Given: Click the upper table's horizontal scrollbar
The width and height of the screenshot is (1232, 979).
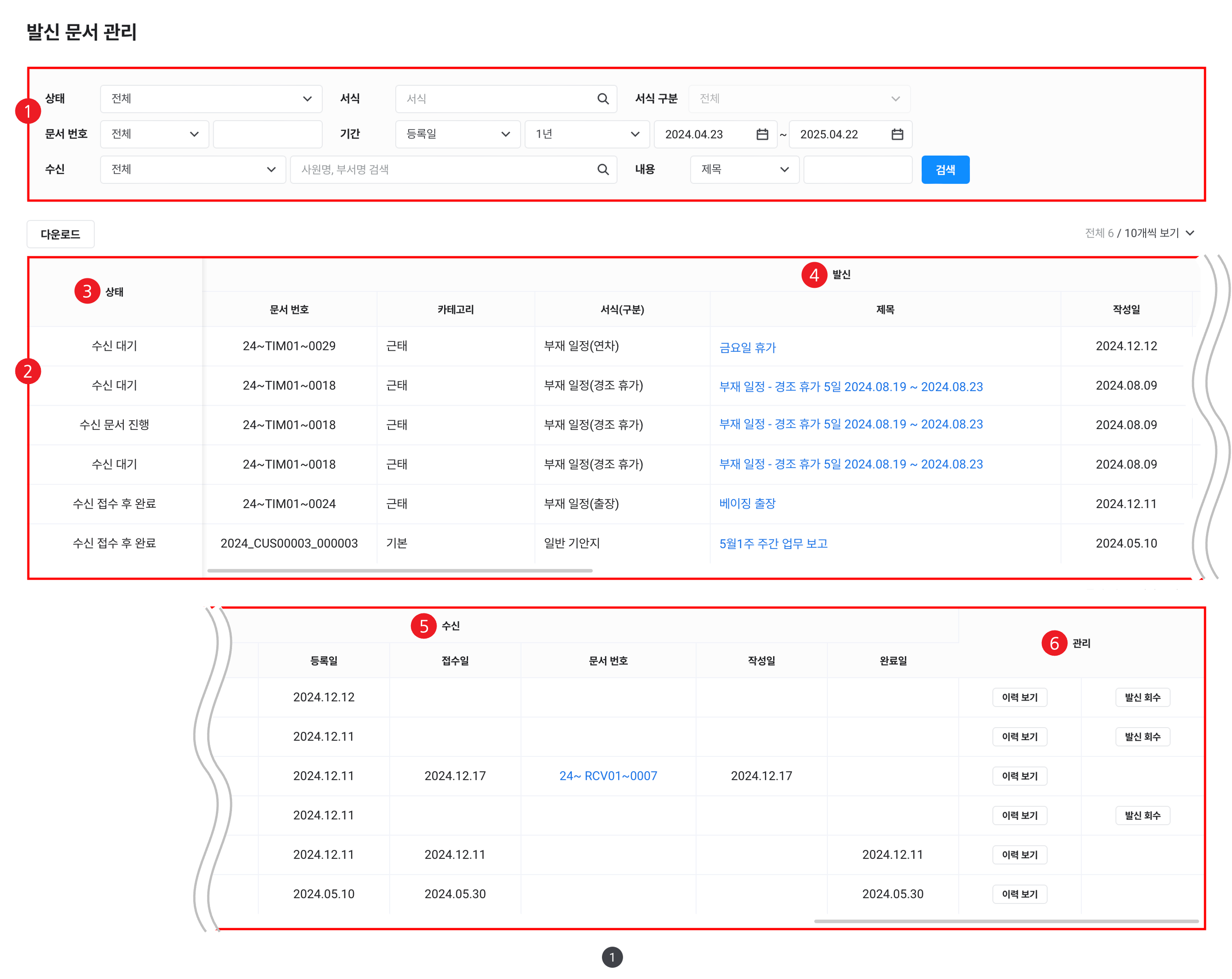Looking at the screenshot, I should click(399, 570).
